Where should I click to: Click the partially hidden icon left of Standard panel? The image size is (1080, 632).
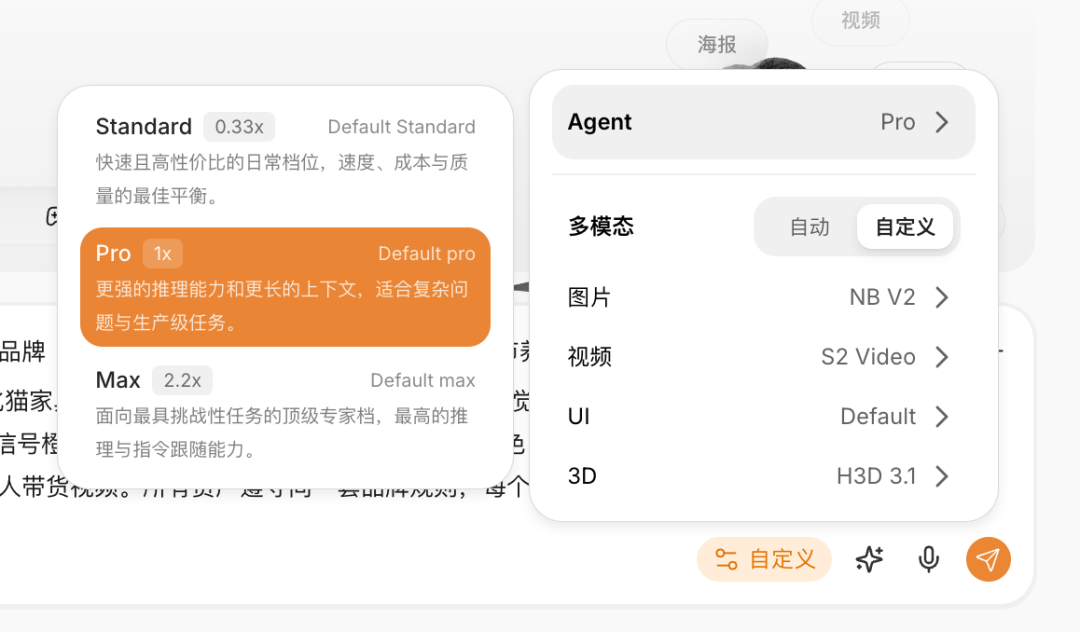52,217
